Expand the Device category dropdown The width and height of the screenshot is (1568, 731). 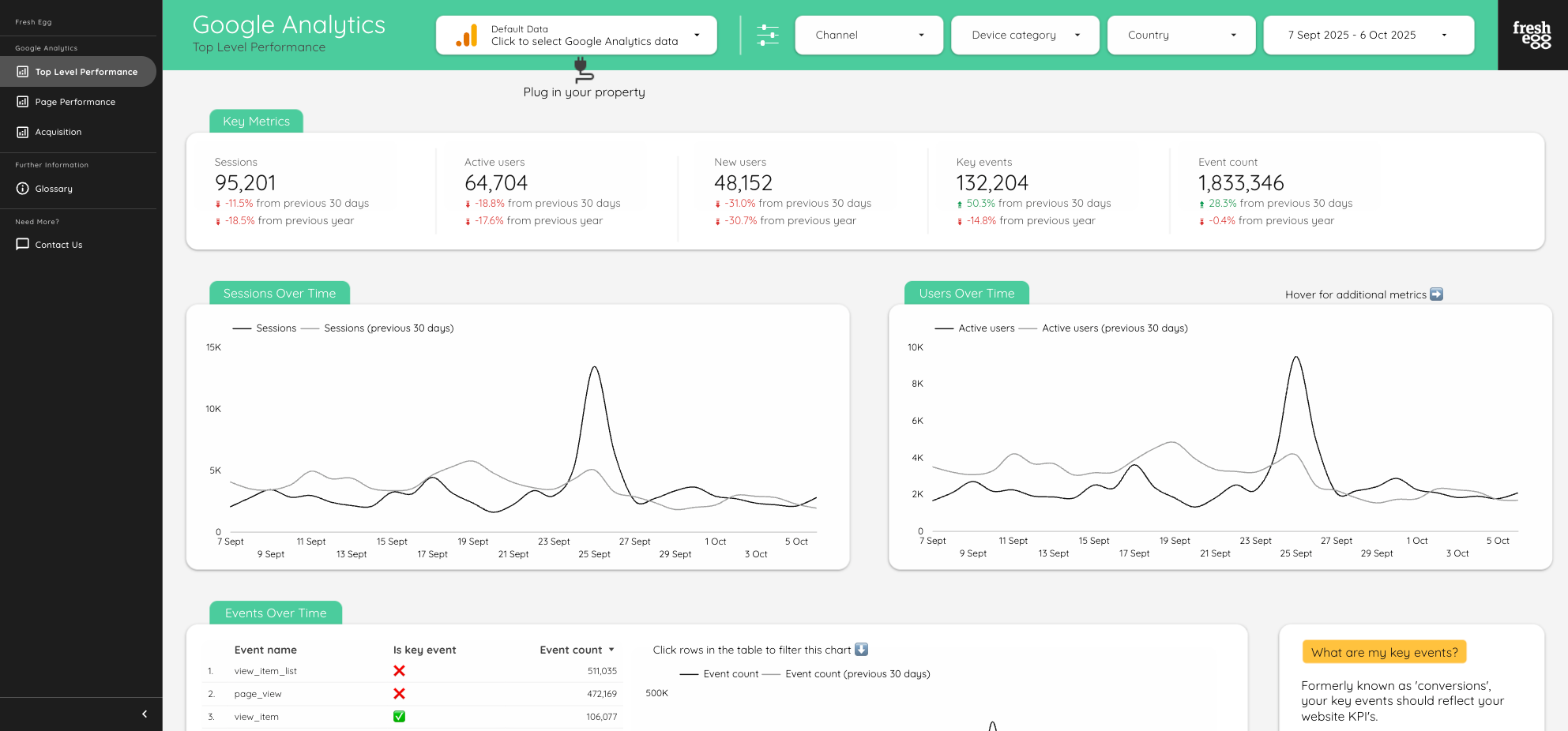point(1025,35)
